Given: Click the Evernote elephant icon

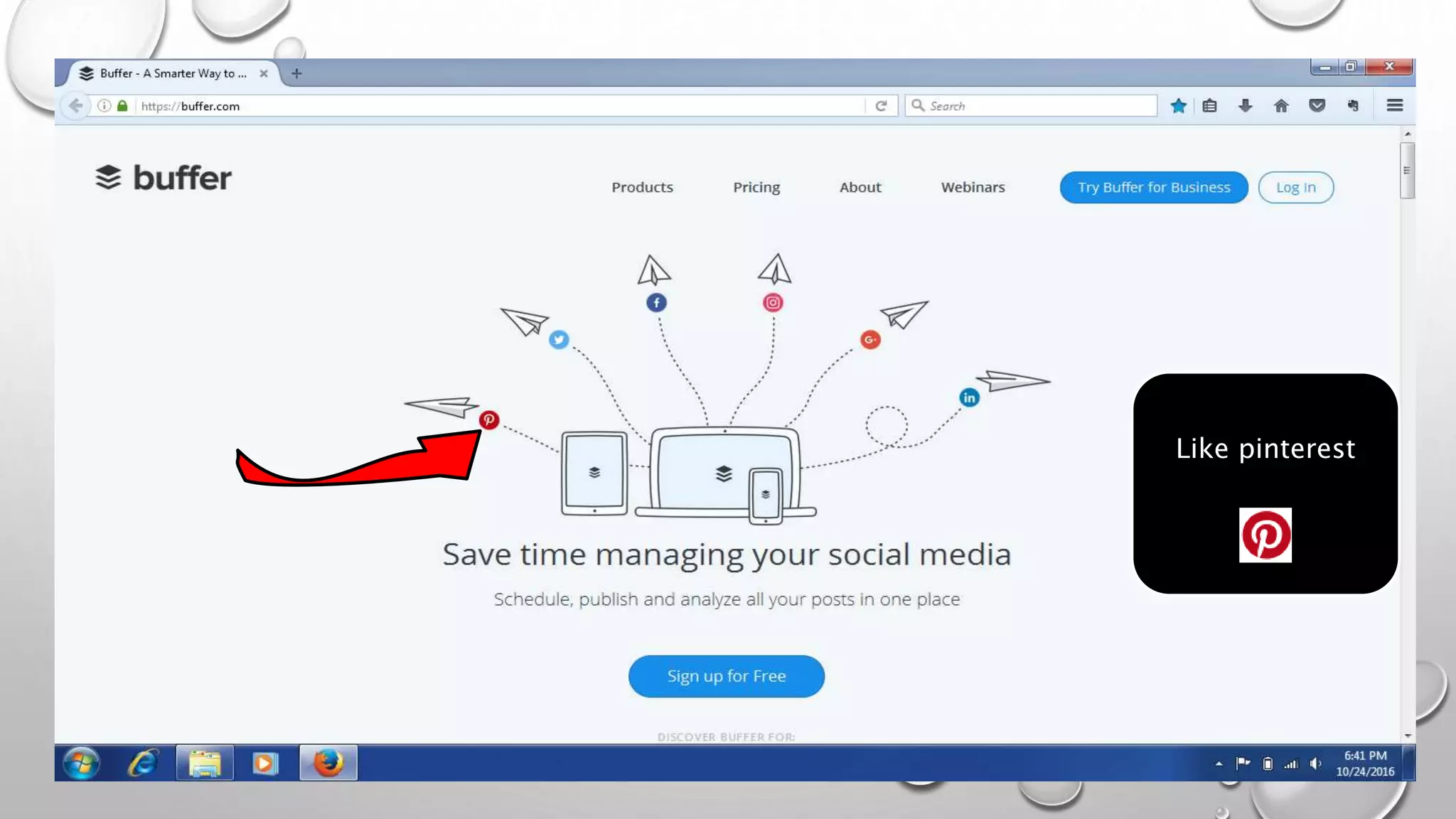Looking at the screenshot, I should [x=1353, y=106].
